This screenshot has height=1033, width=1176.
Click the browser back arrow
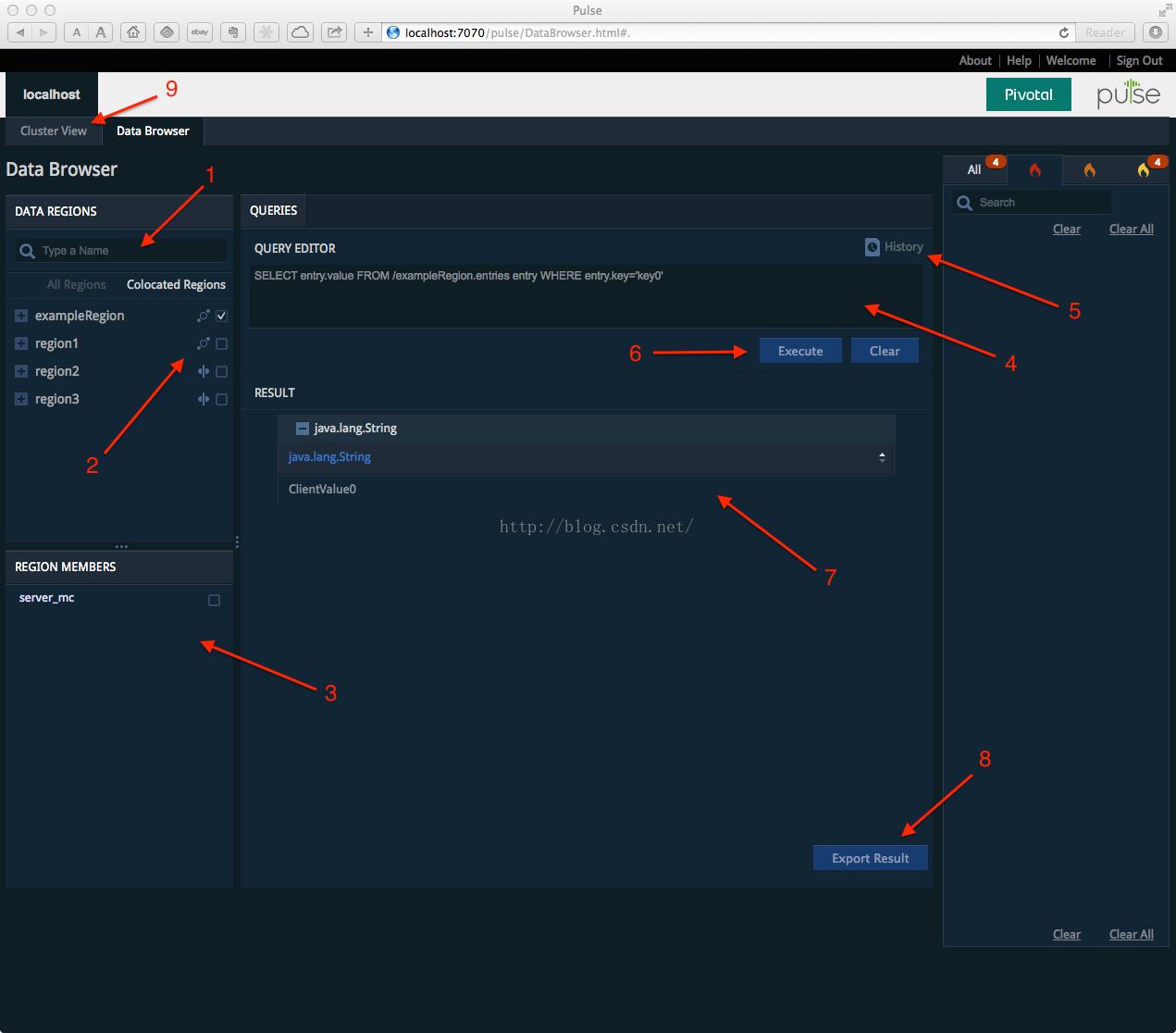[20, 32]
